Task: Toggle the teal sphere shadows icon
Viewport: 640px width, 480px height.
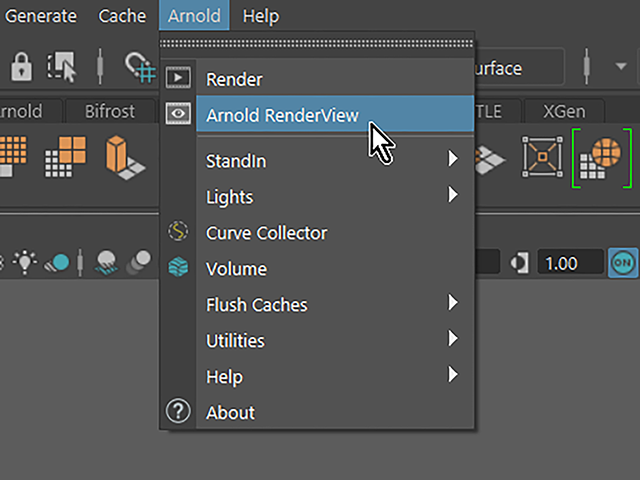Action: pyautogui.click(x=57, y=262)
